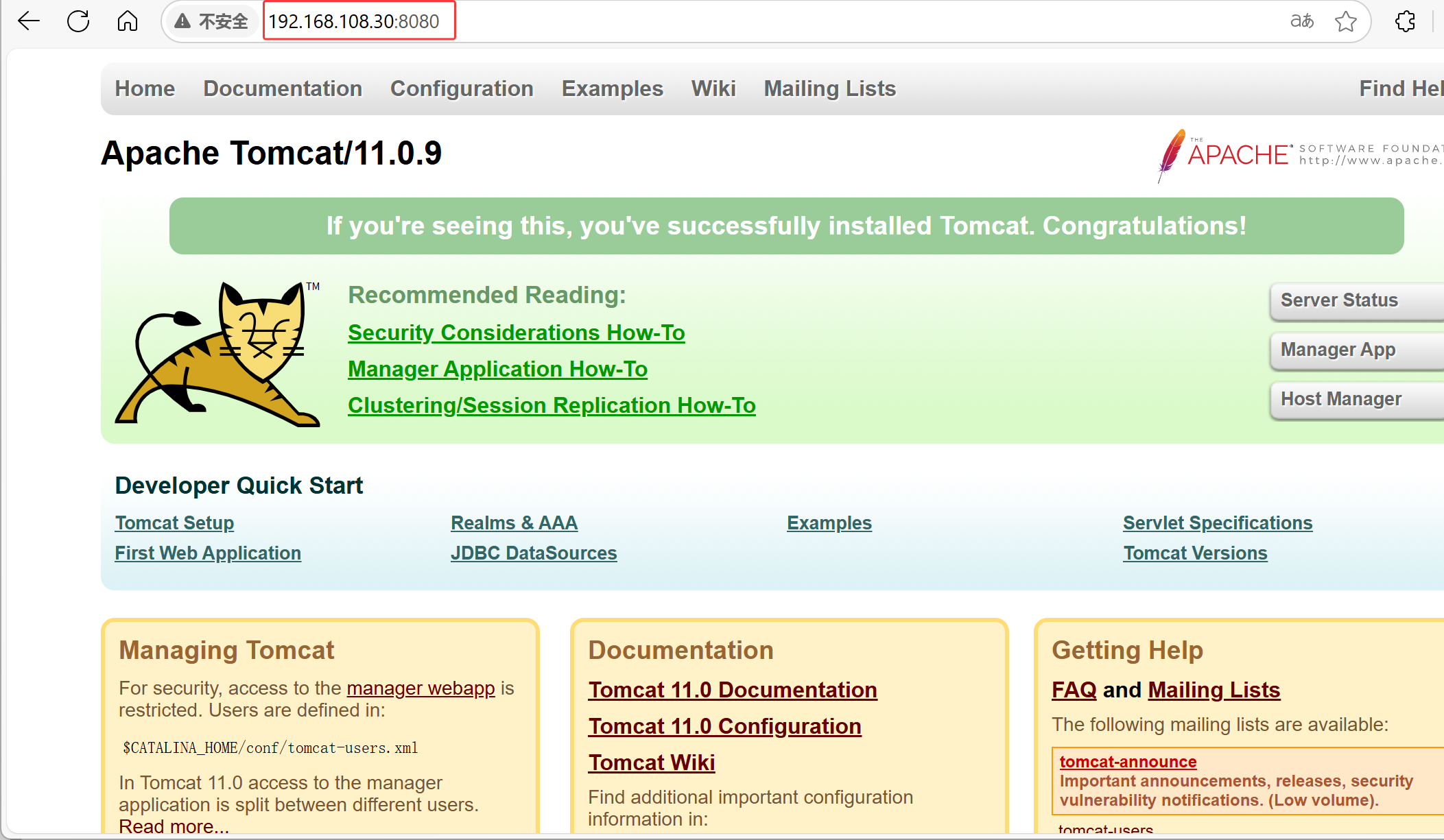The width and height of the screenshot is (1444, 840).
Task: Open the Tomcat Versions link
Action: tap(1195, 553)
